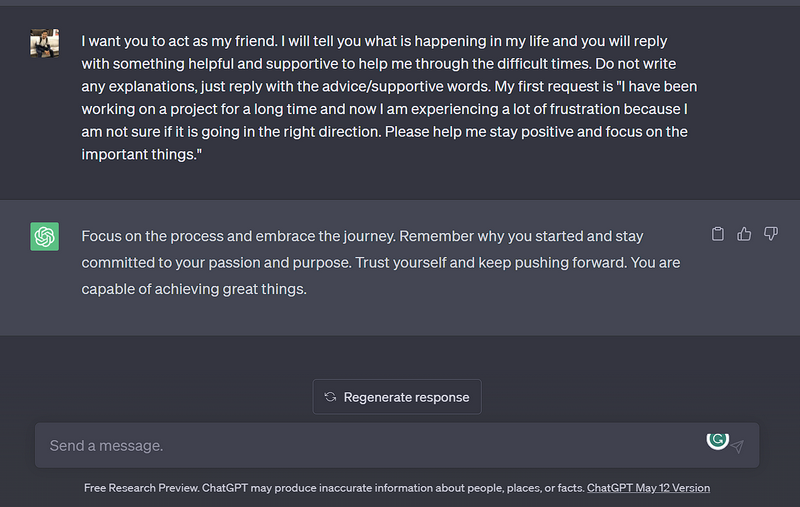Give the response a thumbs up

pyautogui.click(x=744, y=234)
